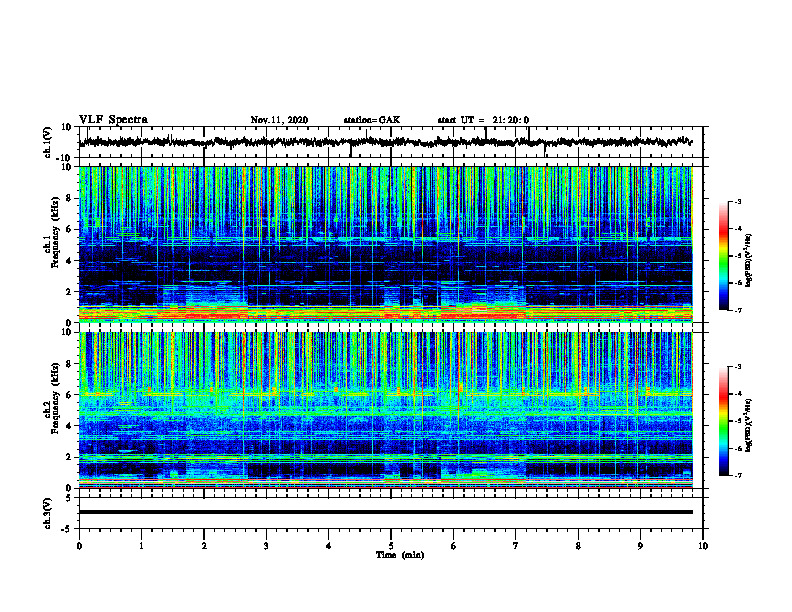The height and width of the screenshot is (612, 792).
Task: Click time axis tick label "7"
Action: [516, 546]
